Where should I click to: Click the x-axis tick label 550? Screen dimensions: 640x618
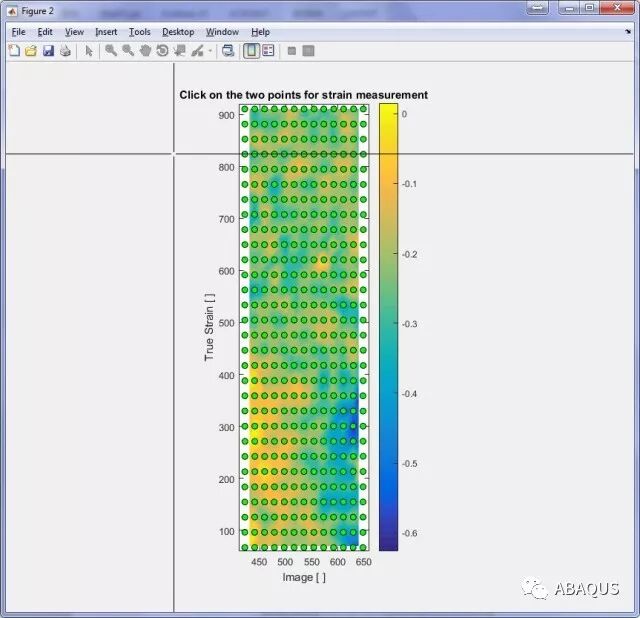312,562
